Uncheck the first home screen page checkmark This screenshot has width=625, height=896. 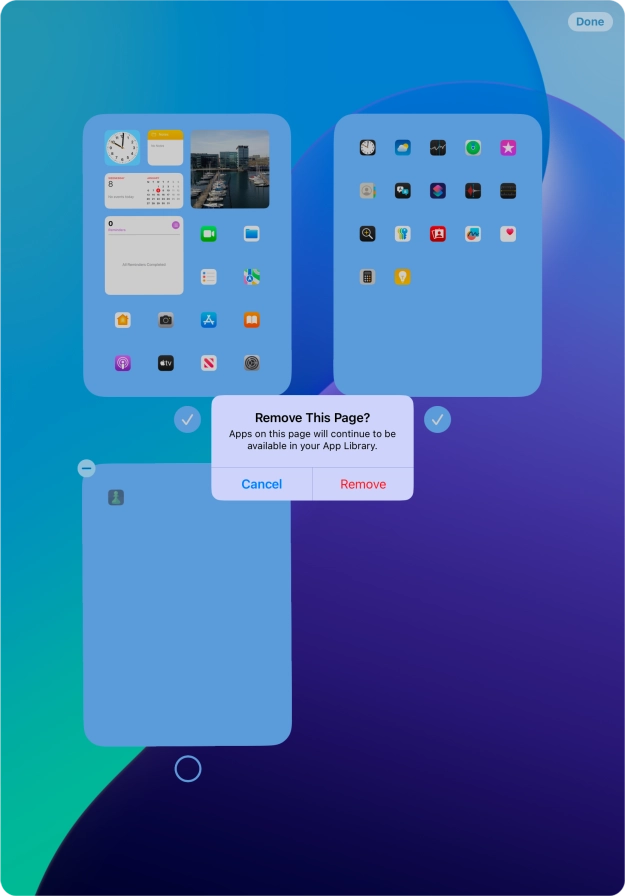click(x=187, y=420)
